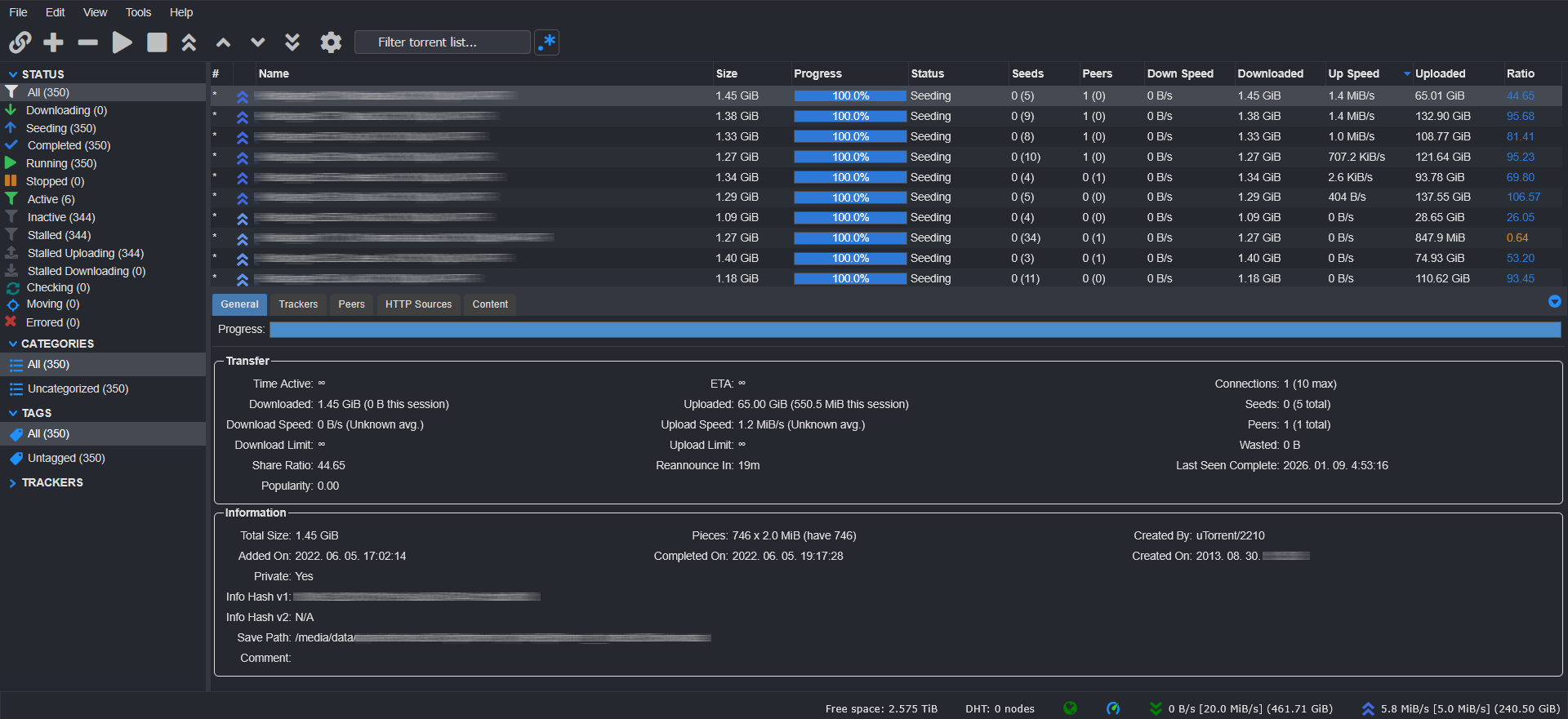Move torrent down in queue
This screenshot has width=1568, height=719.
(x=257, y=42)
